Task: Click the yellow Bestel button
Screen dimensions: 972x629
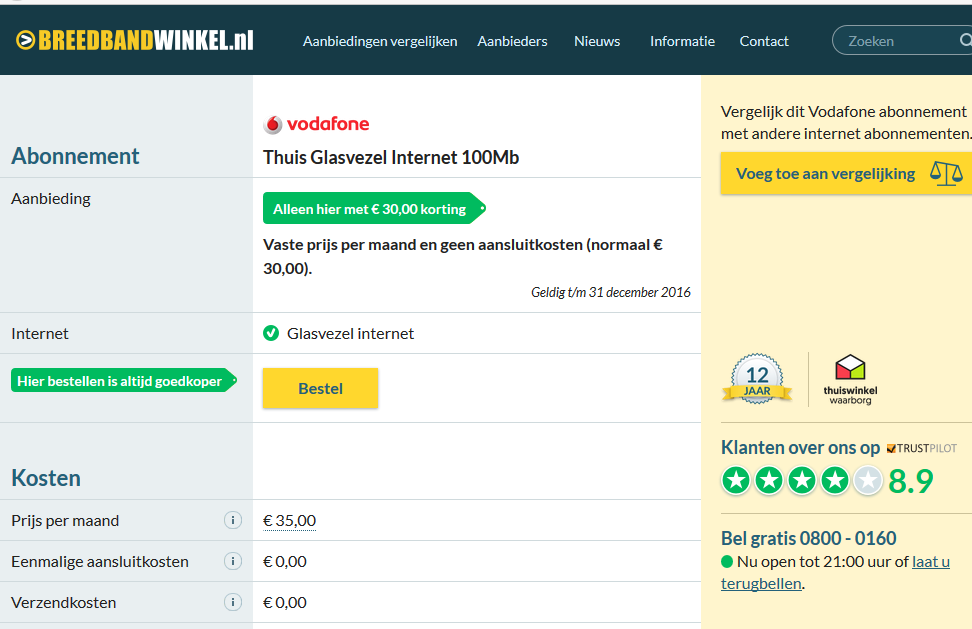Action: [320, 389]
